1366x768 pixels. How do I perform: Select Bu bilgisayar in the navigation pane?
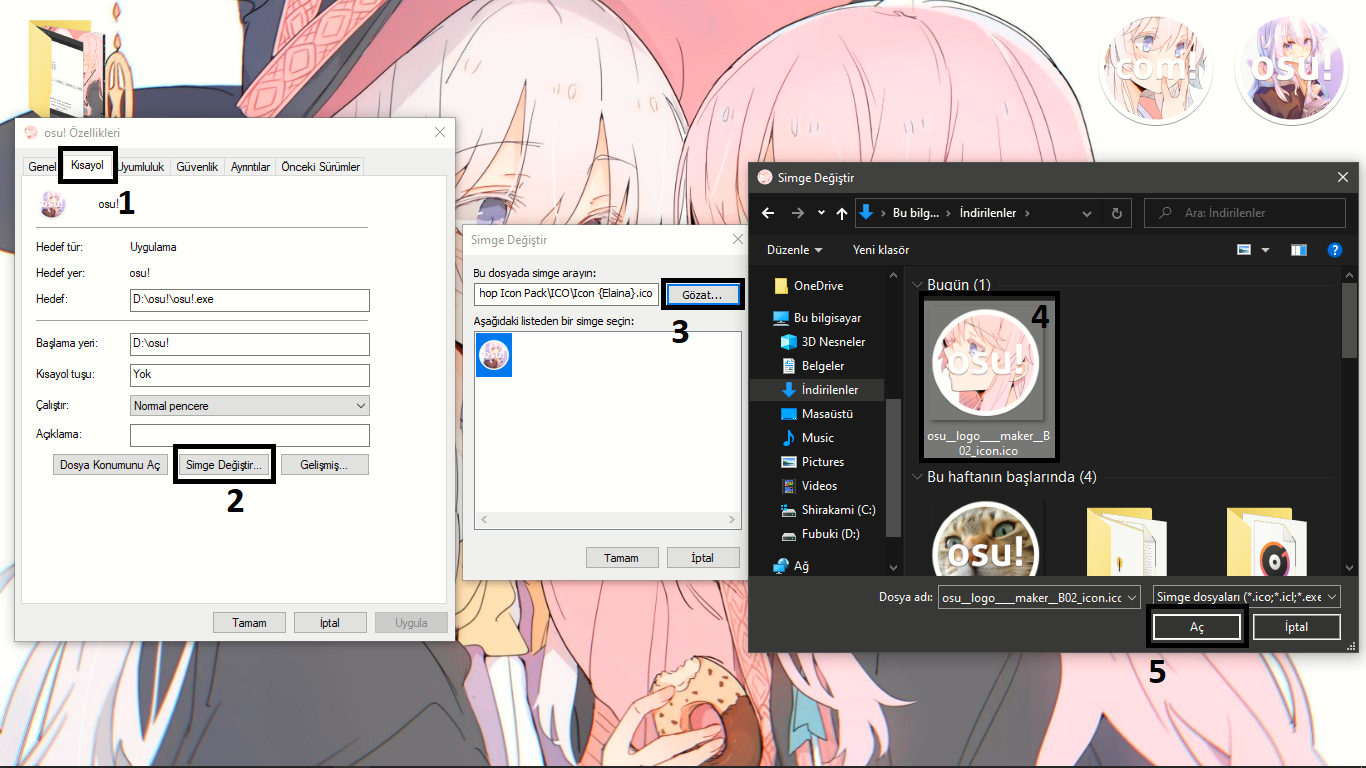(x=817, y=318)
